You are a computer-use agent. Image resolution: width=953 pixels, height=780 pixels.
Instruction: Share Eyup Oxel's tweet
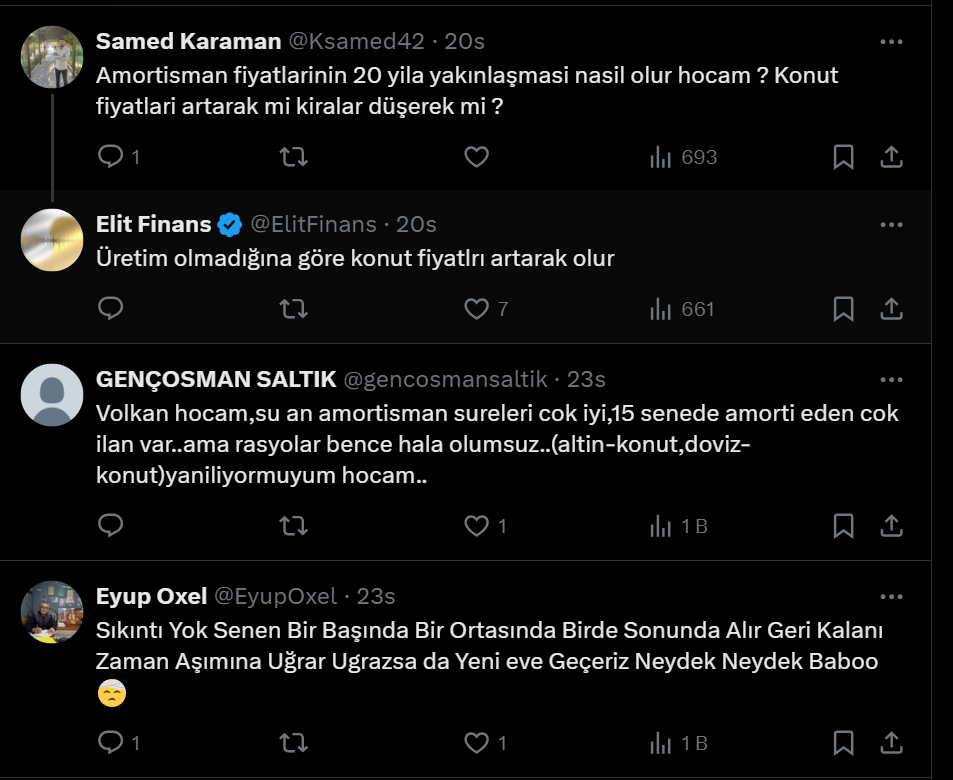coord(891,743)
